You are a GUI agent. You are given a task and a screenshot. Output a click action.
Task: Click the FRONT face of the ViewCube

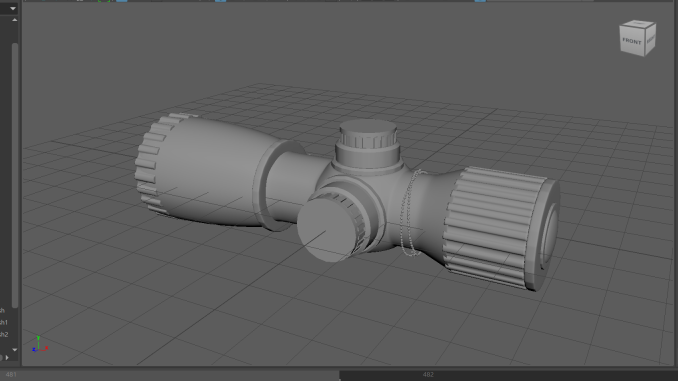[631, 41]
